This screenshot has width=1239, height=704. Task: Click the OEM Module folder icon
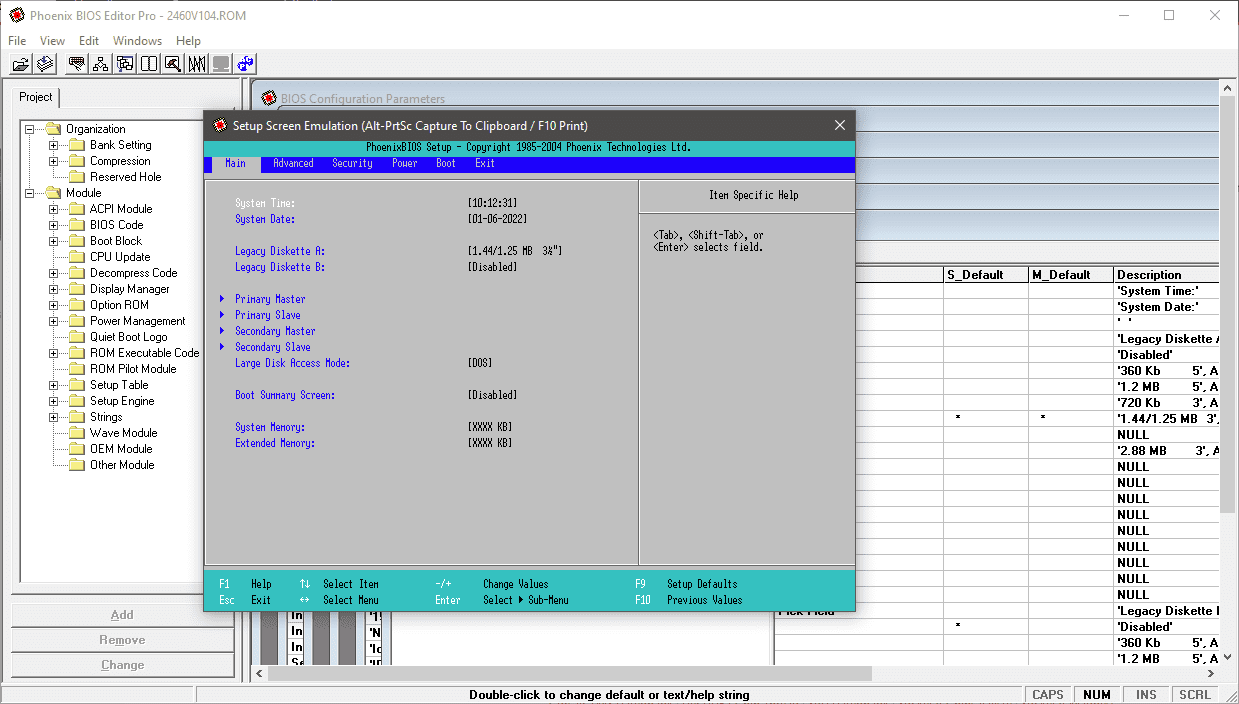[x=77, y=449]
